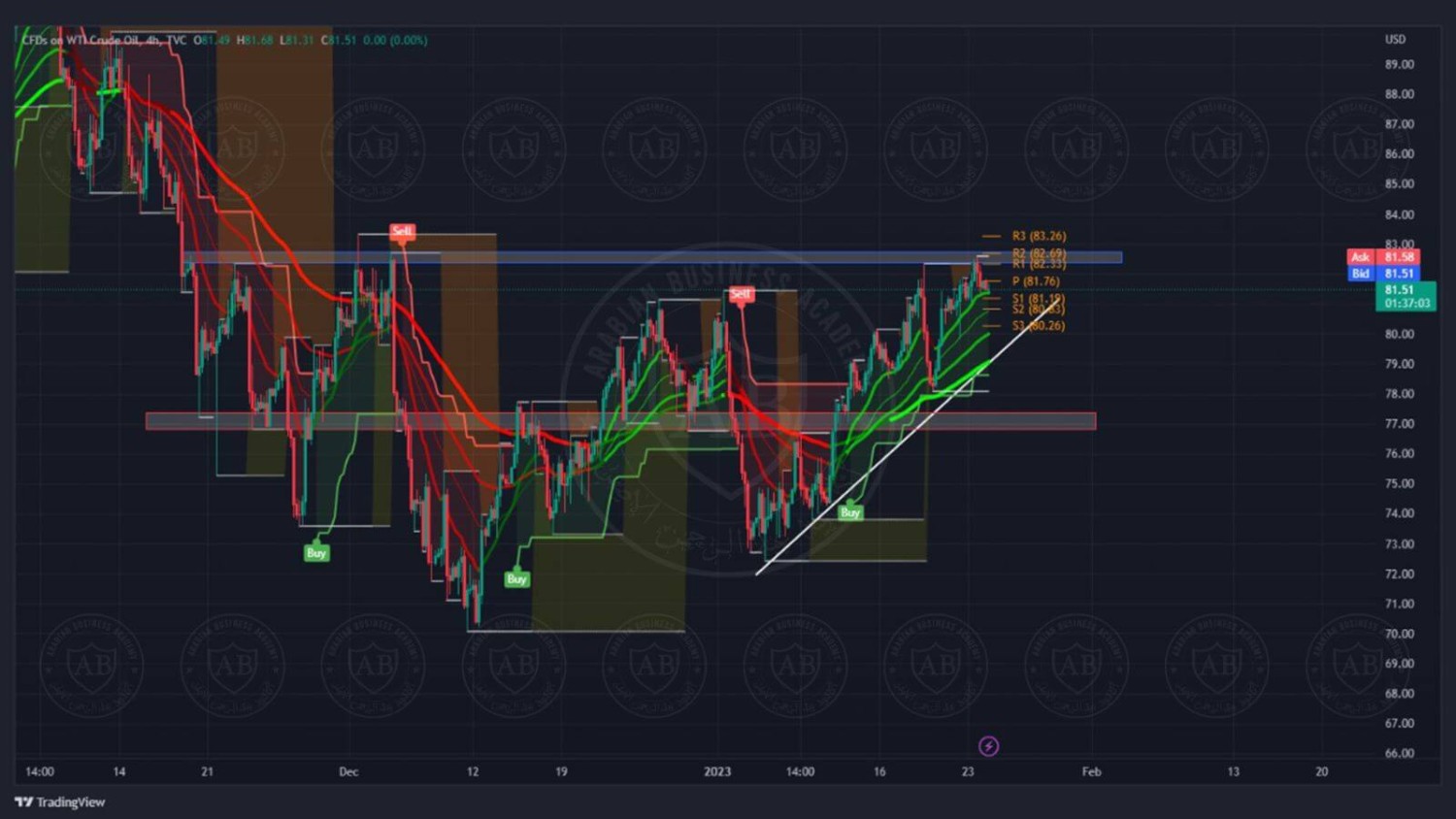1456x819 pixels.
Task: Click the Feb label on the time axis
Action: coord(1092,772)
